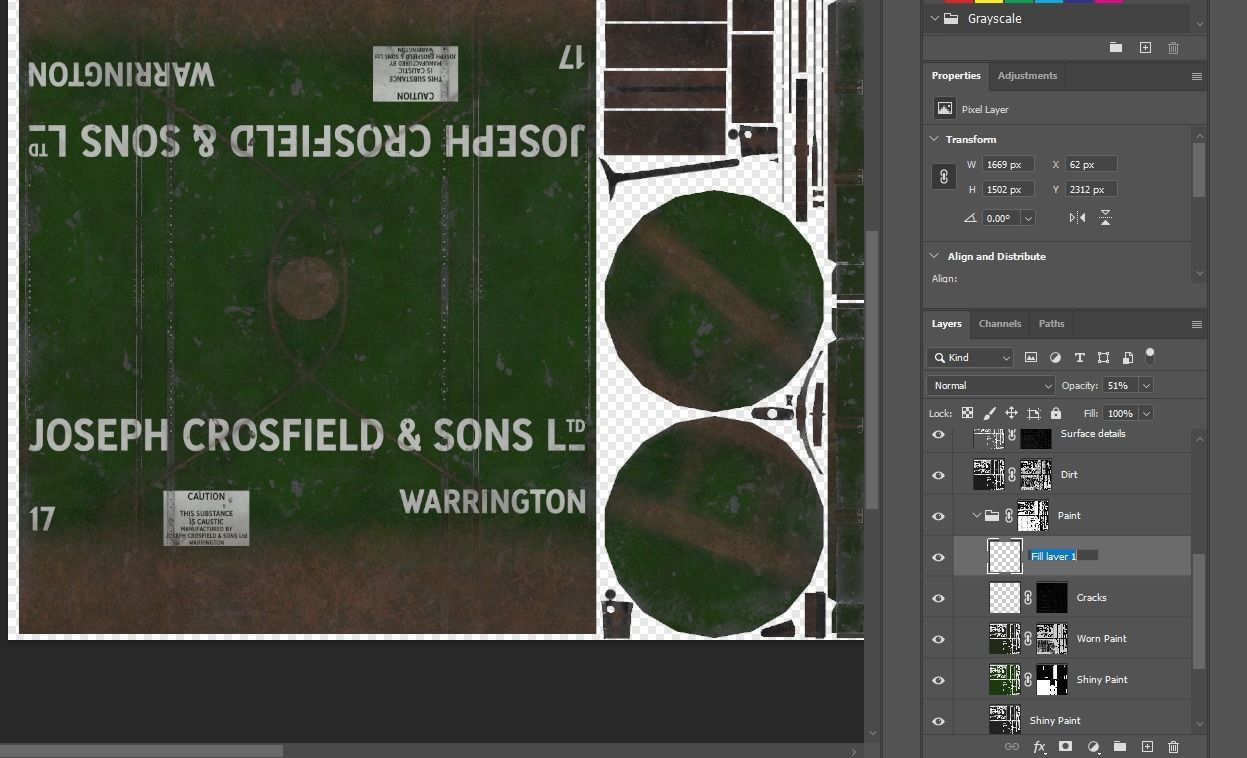1247x758 pixels.
Task: Select the Worn Paint layer mask thumbnail
Action: click(x=1052, y=639)
